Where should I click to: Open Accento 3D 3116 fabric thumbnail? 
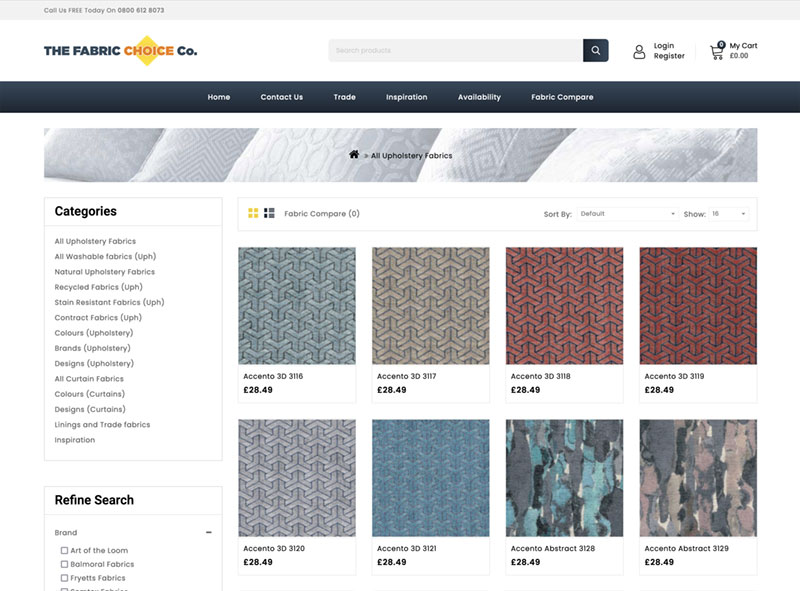point(297,306)
